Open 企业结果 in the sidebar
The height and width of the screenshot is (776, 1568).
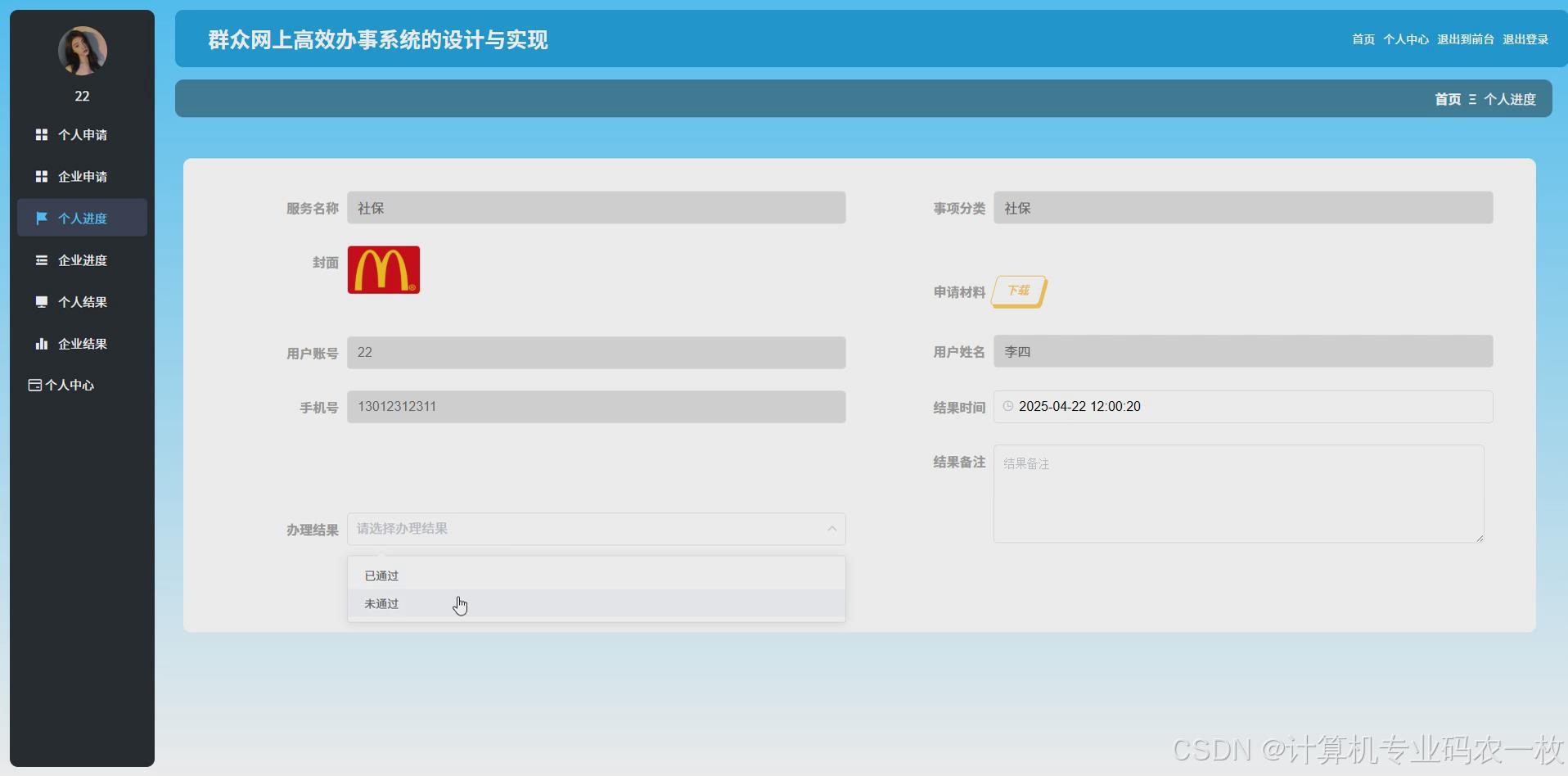click(x=82, y=343)
